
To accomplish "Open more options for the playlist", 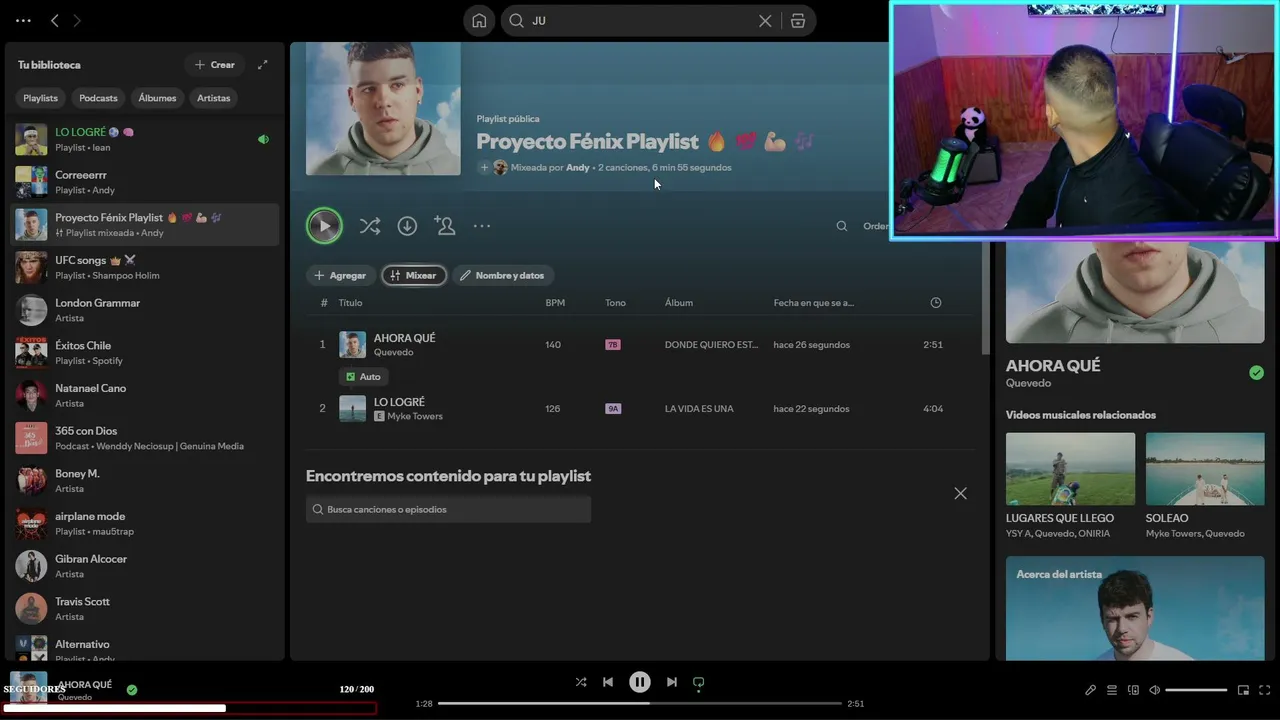I will point(482,226).
